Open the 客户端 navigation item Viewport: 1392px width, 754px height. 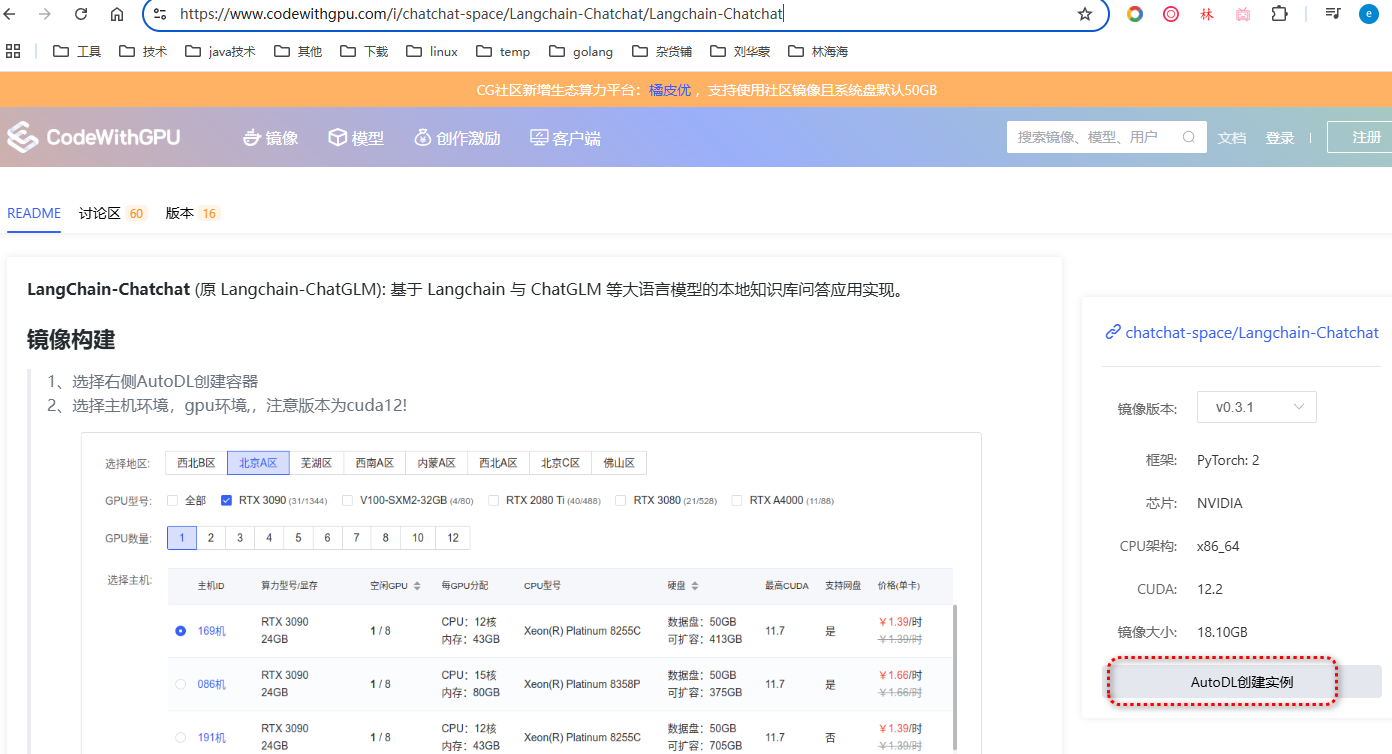pyautogui.click(x=565, y=138)
